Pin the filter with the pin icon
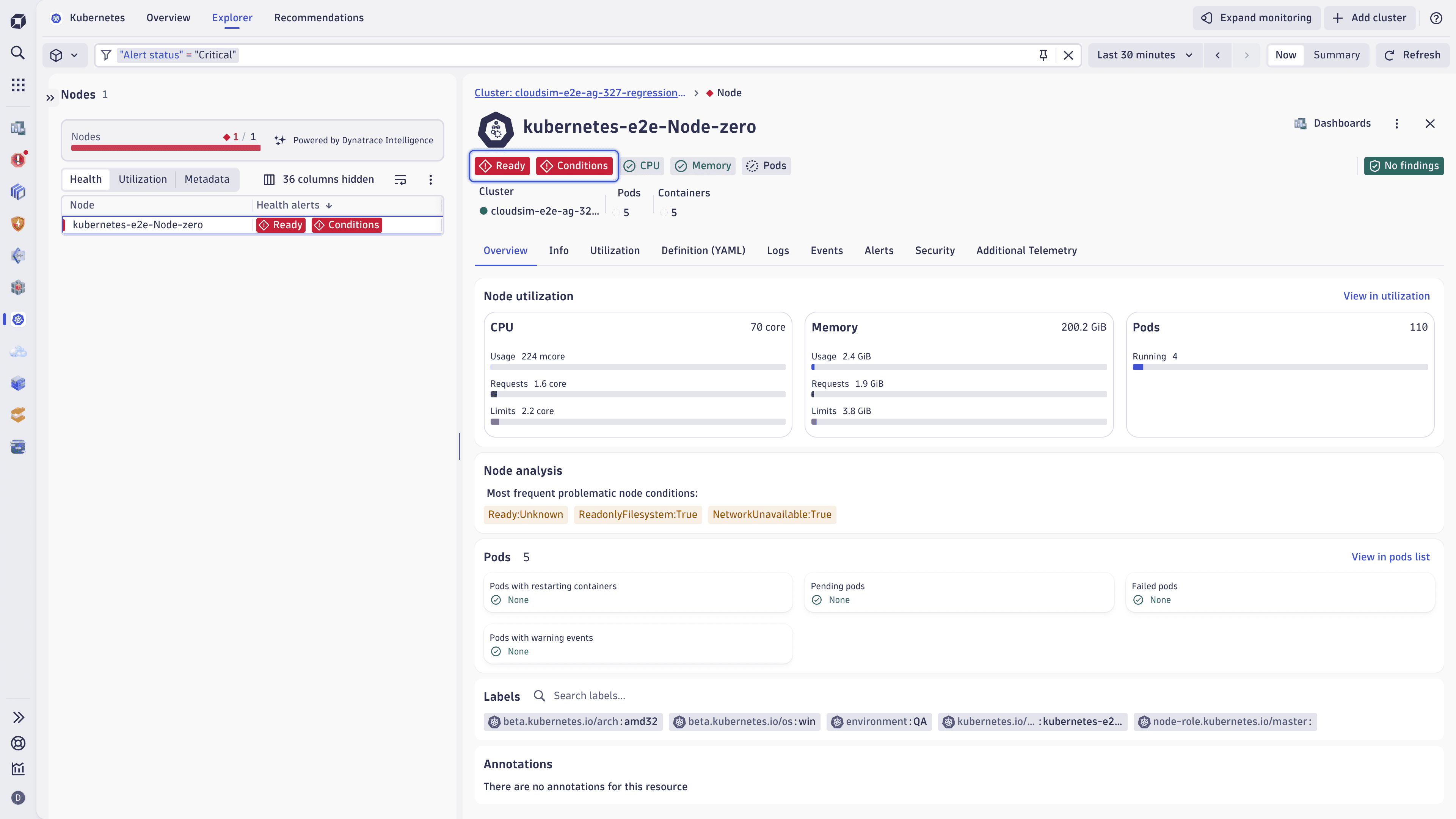This screenshot has width=1456, height=819. (1043, 55)
